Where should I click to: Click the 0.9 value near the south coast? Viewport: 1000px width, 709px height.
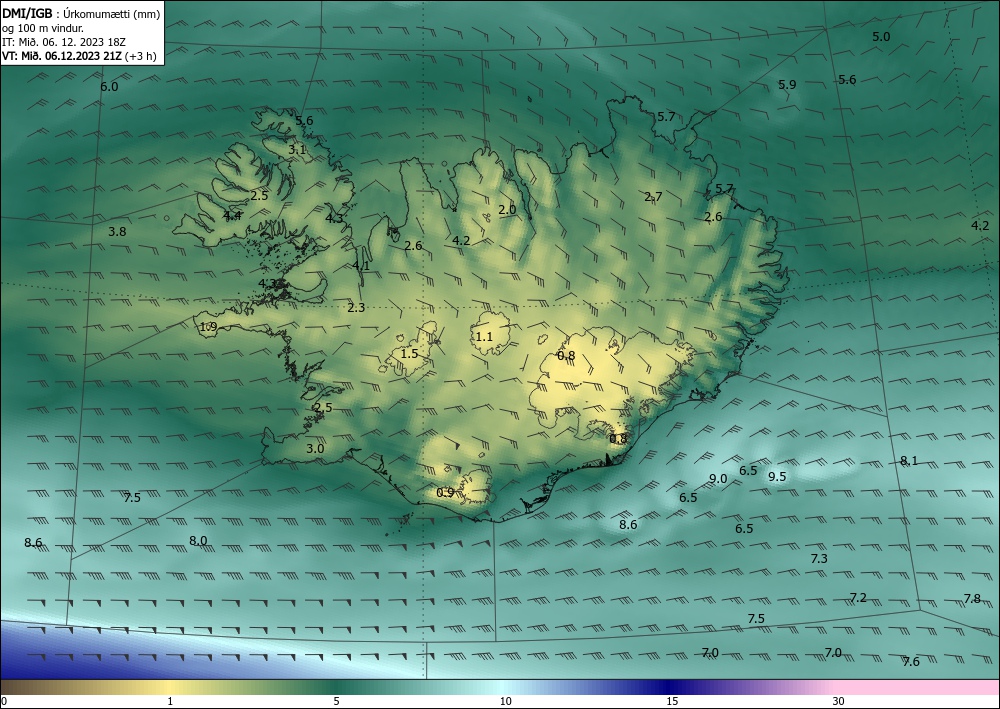[x=445, y=492]
